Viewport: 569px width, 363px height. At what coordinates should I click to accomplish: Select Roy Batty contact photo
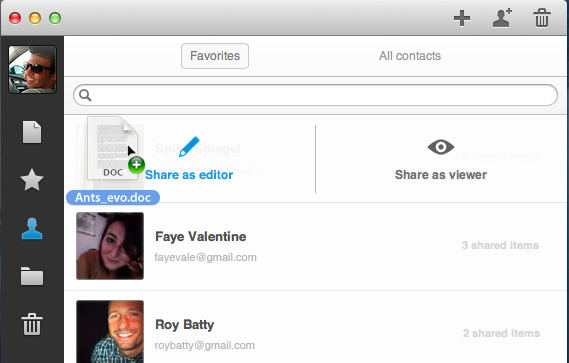pos(110,331)
